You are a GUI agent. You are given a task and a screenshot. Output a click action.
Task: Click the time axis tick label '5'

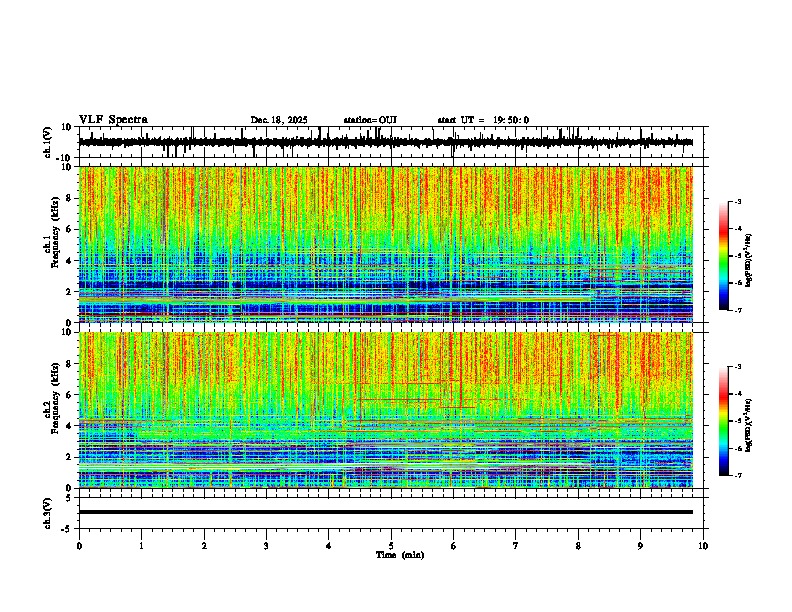click(391, 546)
